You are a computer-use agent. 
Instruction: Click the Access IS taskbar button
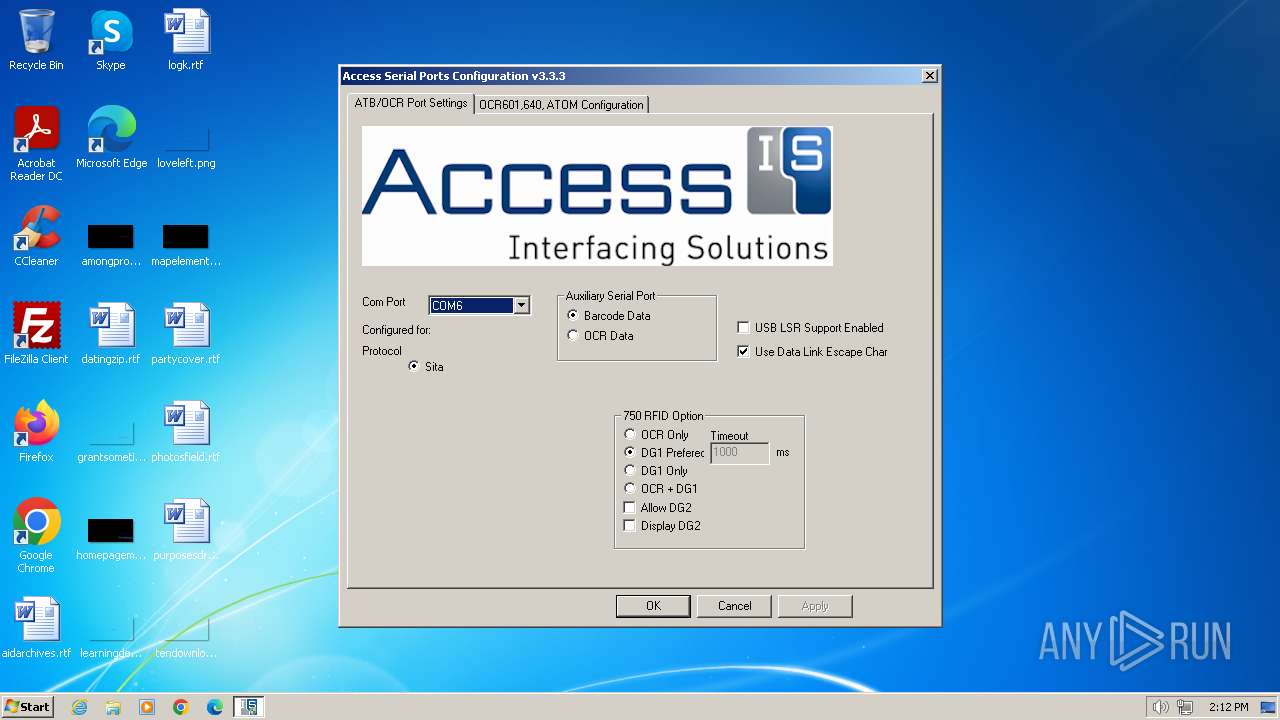(249, 707)
